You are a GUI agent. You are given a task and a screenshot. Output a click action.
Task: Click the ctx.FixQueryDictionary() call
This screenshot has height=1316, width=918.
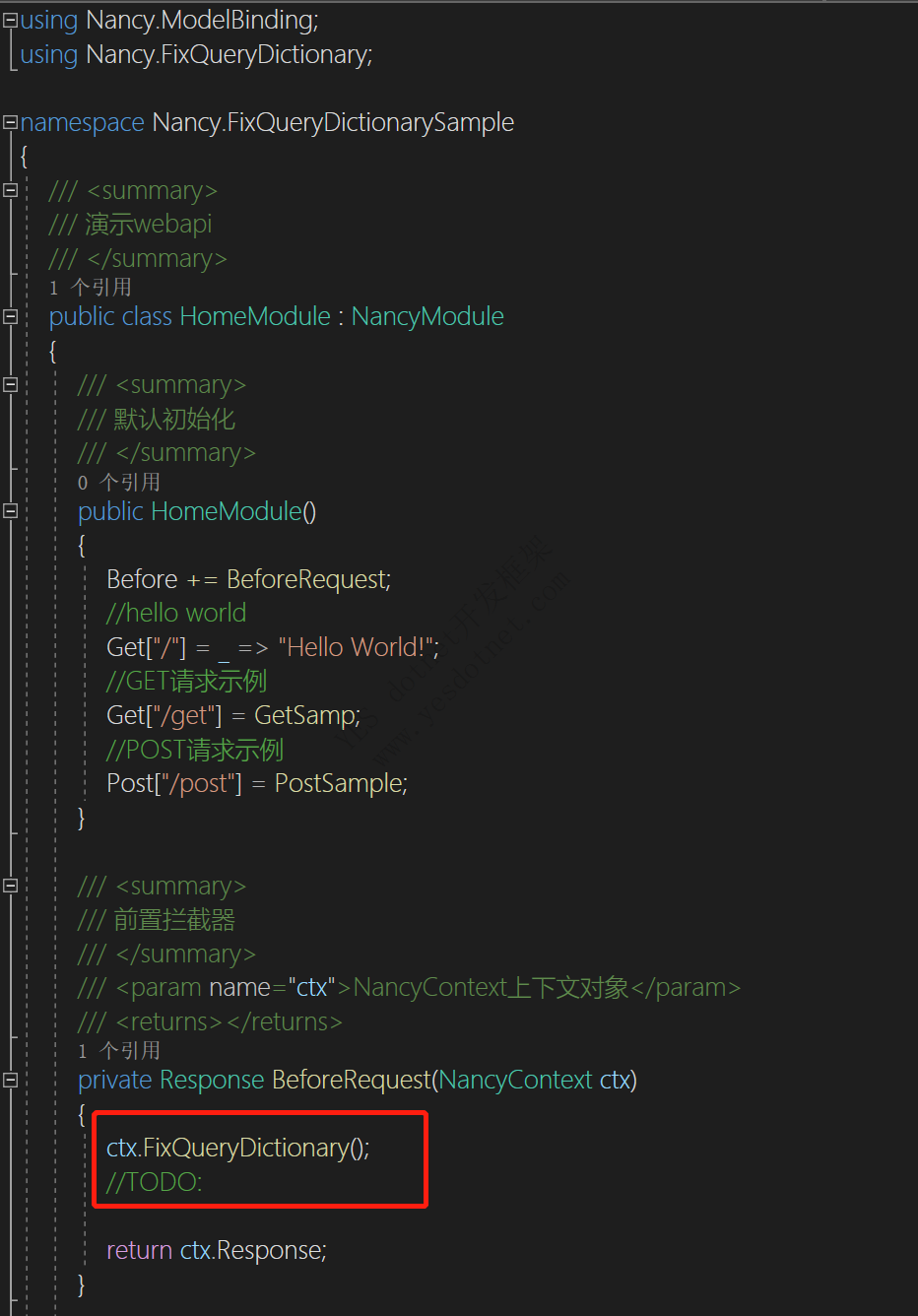(237, 1148)
